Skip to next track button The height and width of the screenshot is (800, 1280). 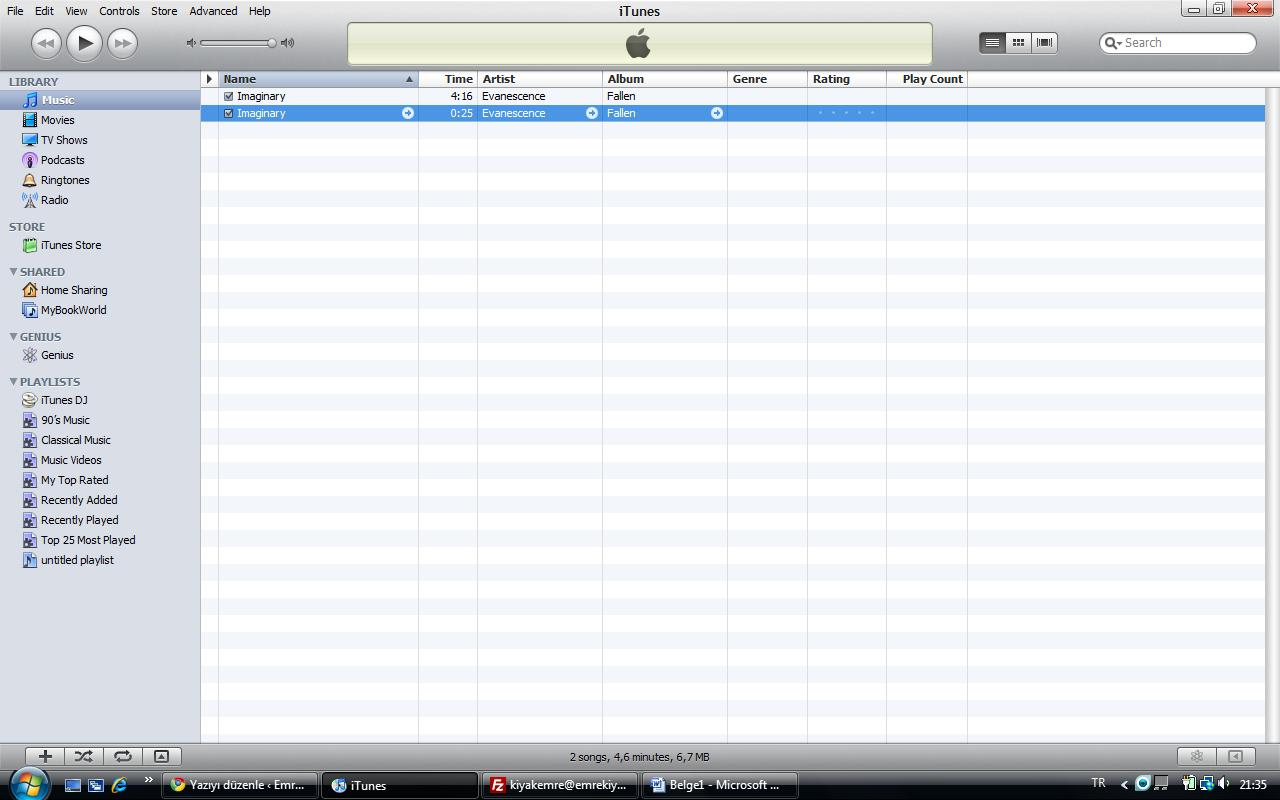pyautogui.click(x=122, y=43)
